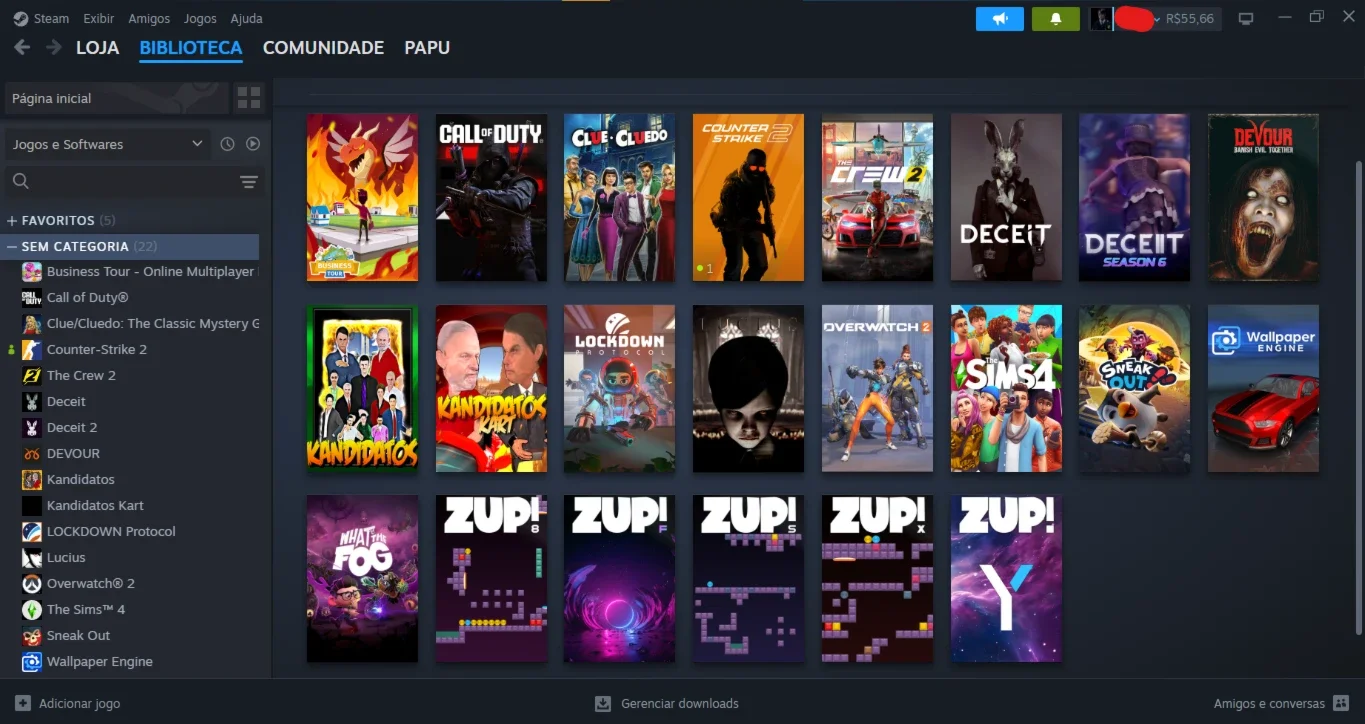Select the What The Fog cover art
Screen dimensions: 1365x724
(x=362, y=578)
